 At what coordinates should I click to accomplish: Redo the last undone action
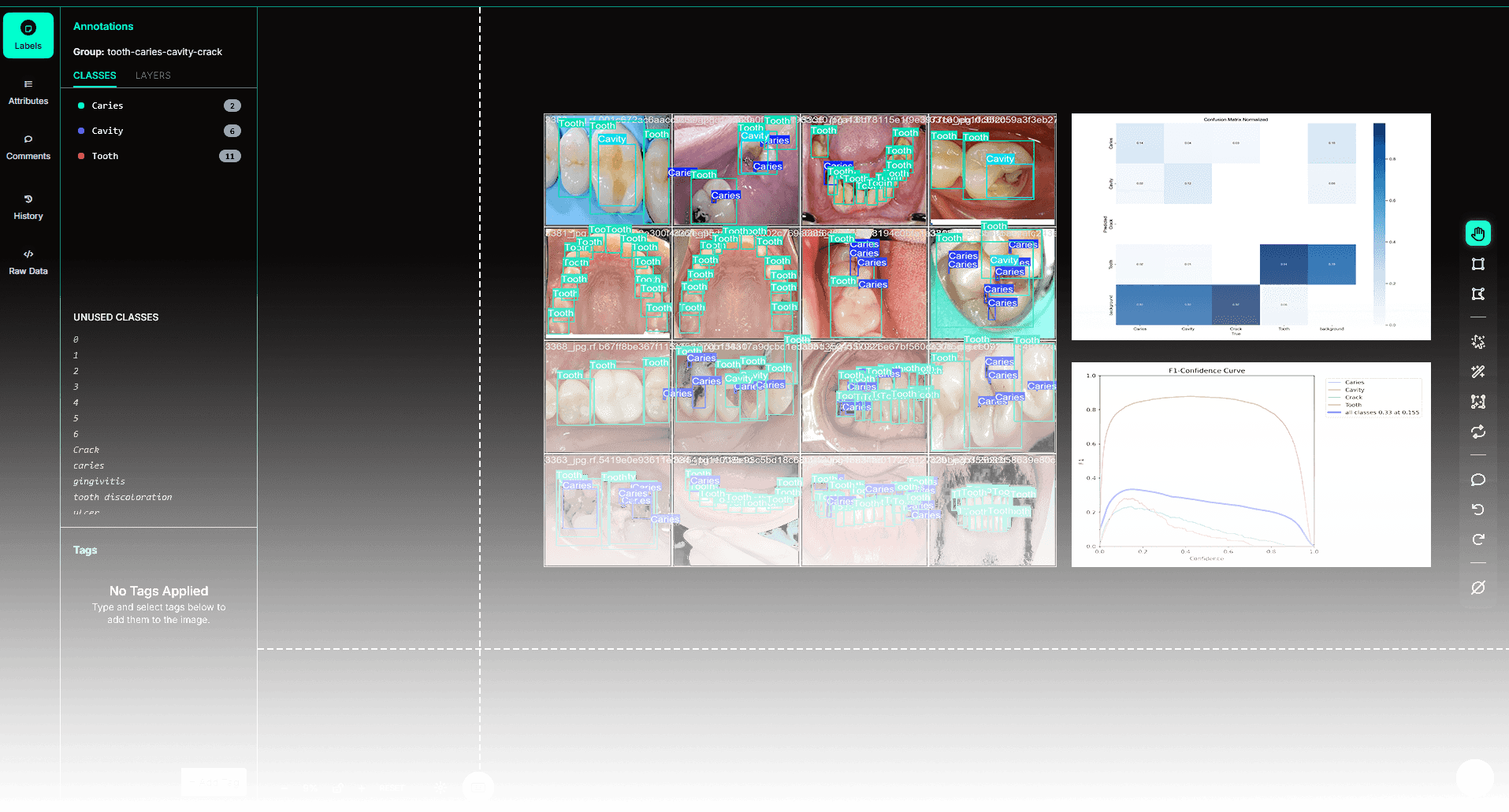point(1477,539)
